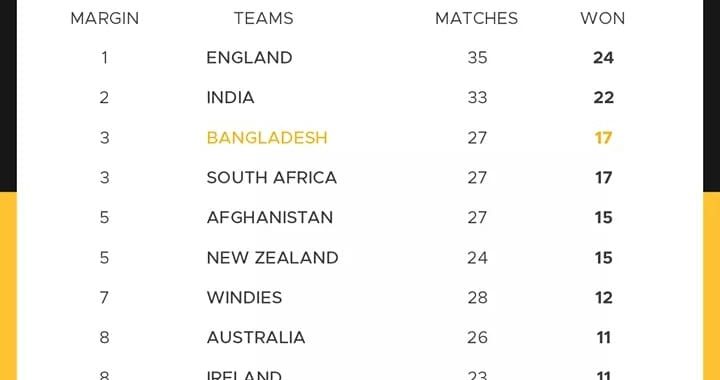Click Windies' 28 matches value
Image resolution: width=720 pixels, height=380 pixels.
477,297
